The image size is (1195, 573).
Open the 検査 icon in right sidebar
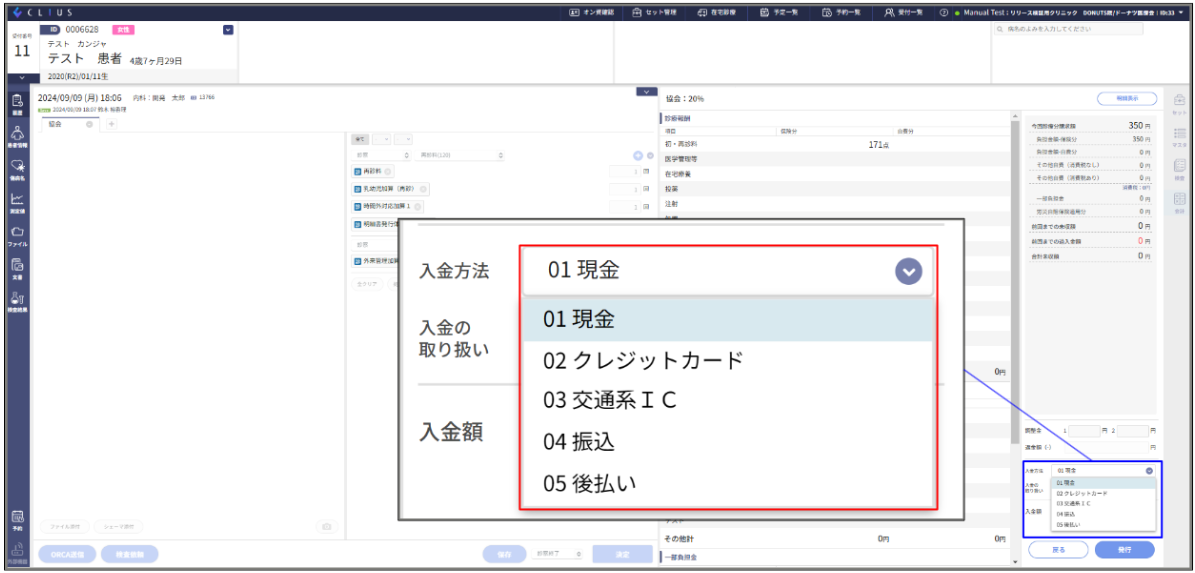coord(1179,169)
